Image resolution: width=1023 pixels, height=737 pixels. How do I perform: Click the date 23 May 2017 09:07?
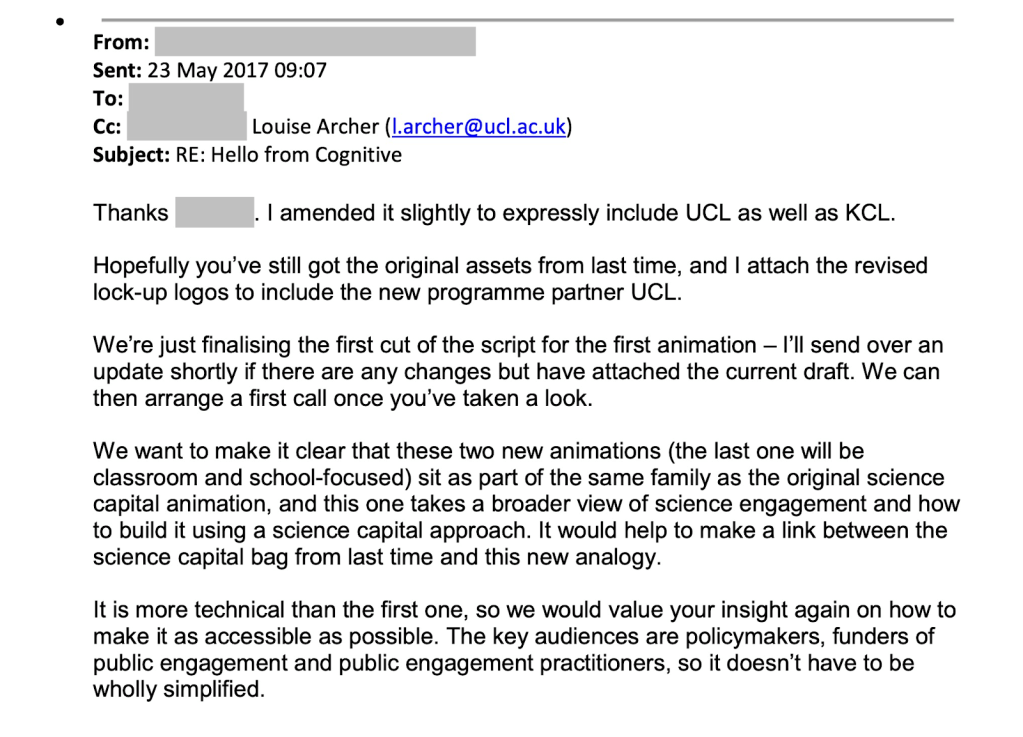(x=237, y=70)
